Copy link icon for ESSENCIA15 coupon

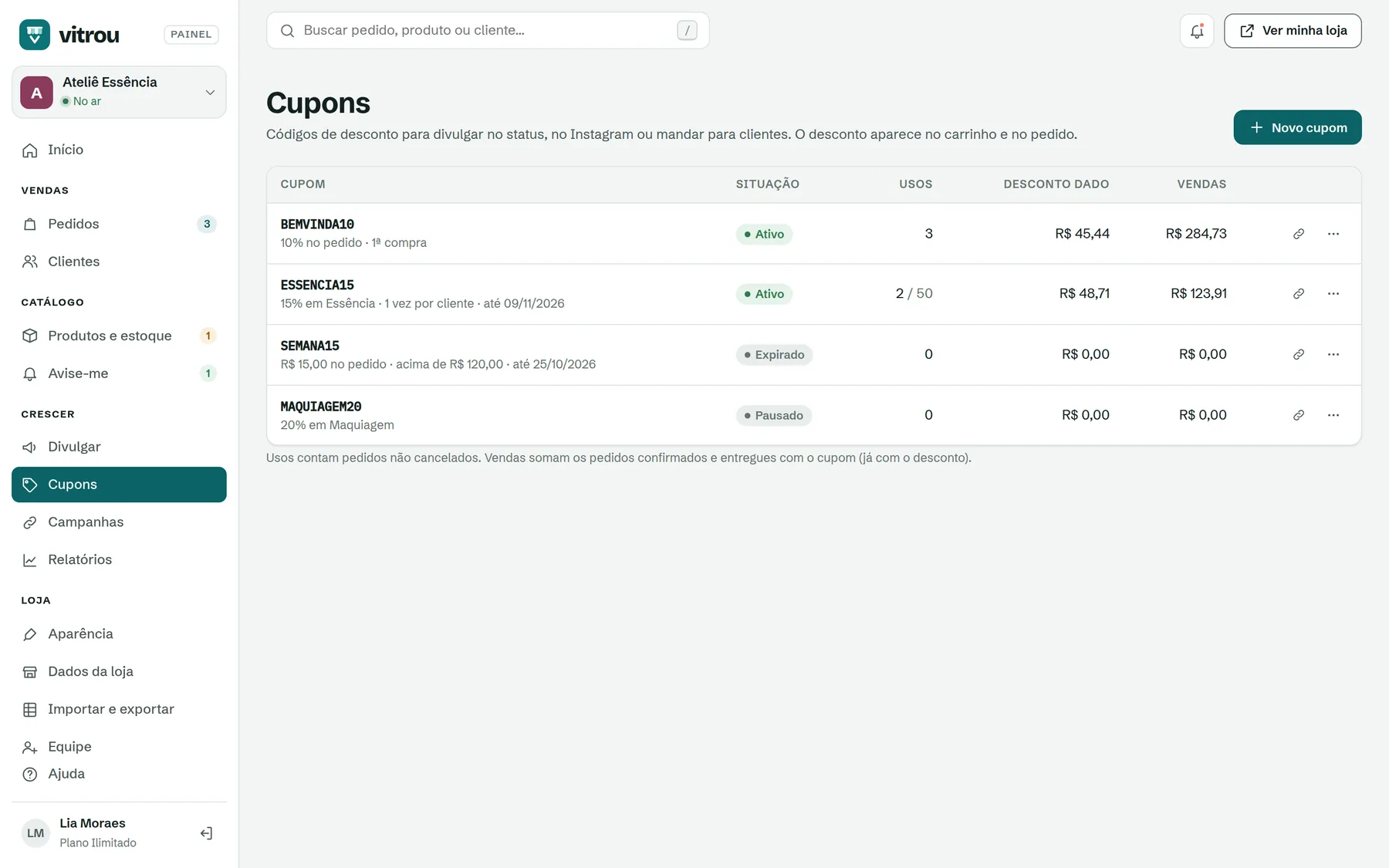point(1299,294)
